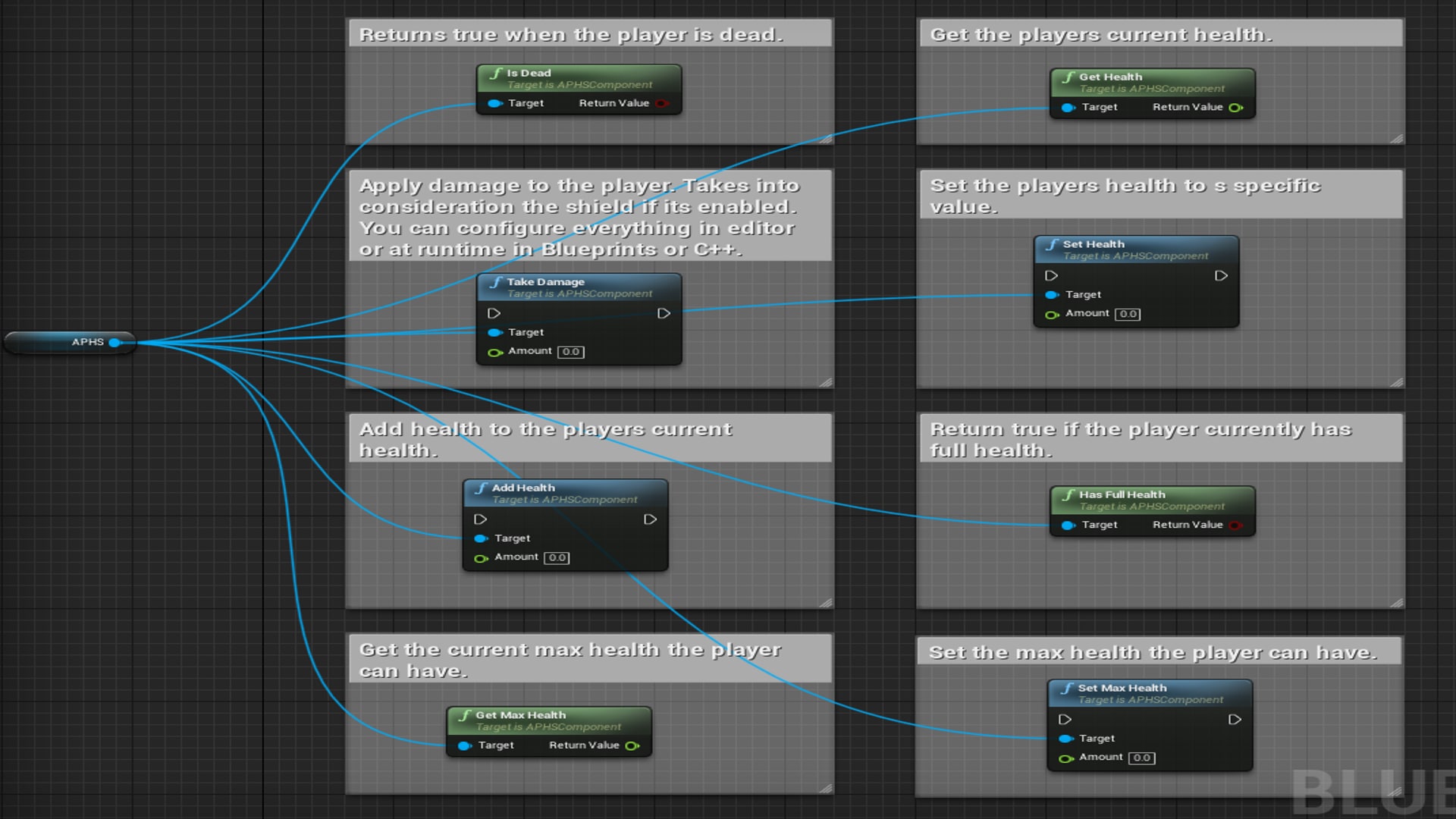Viewport: 1456px width, 819px height.
Task: Click the Get Health function icon
Action: pyautogui.click(x=1069, y=77)
